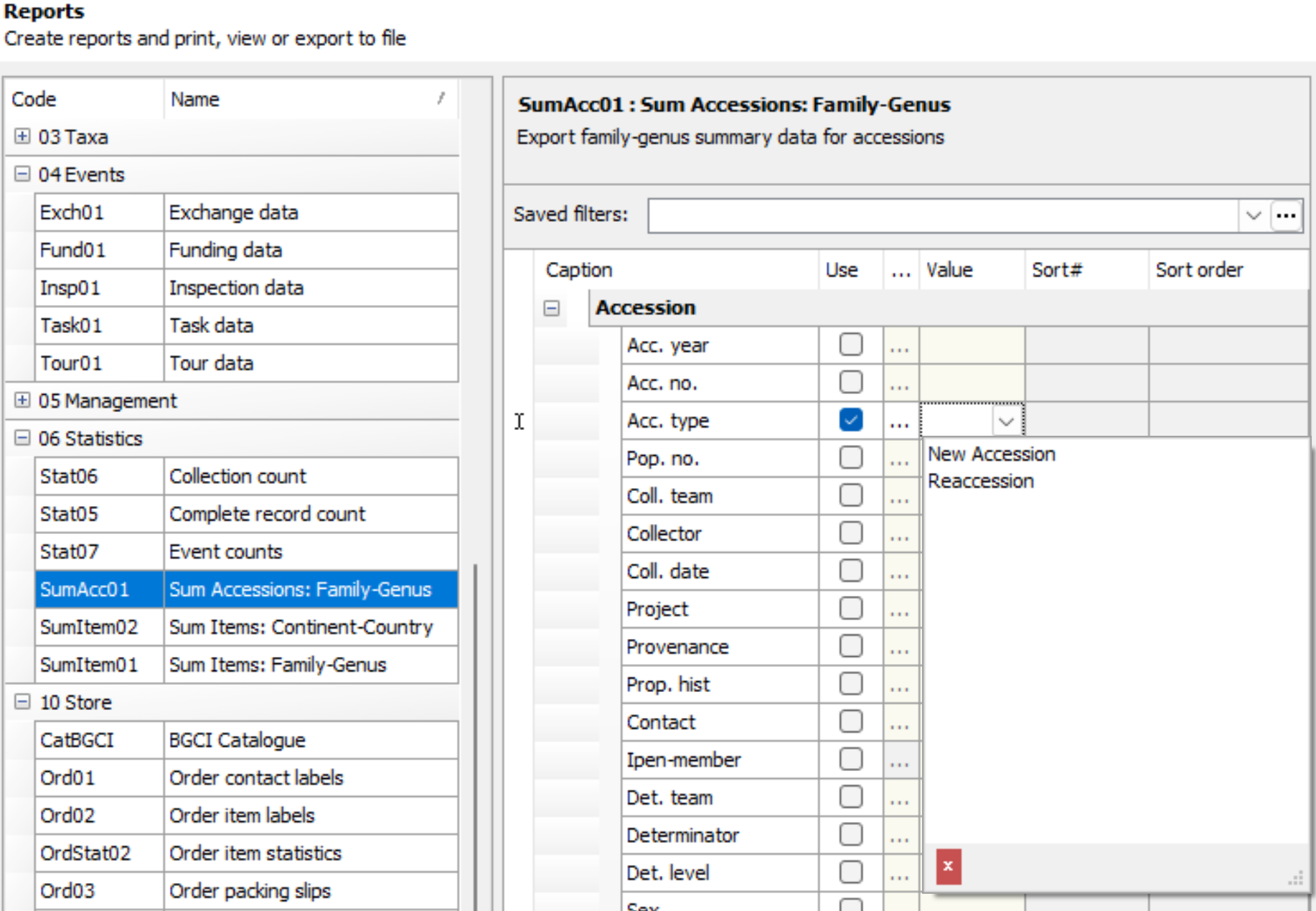Open the Saved filters dropdown arrow
1316x911 pixels.
(x=1254, y=215)
